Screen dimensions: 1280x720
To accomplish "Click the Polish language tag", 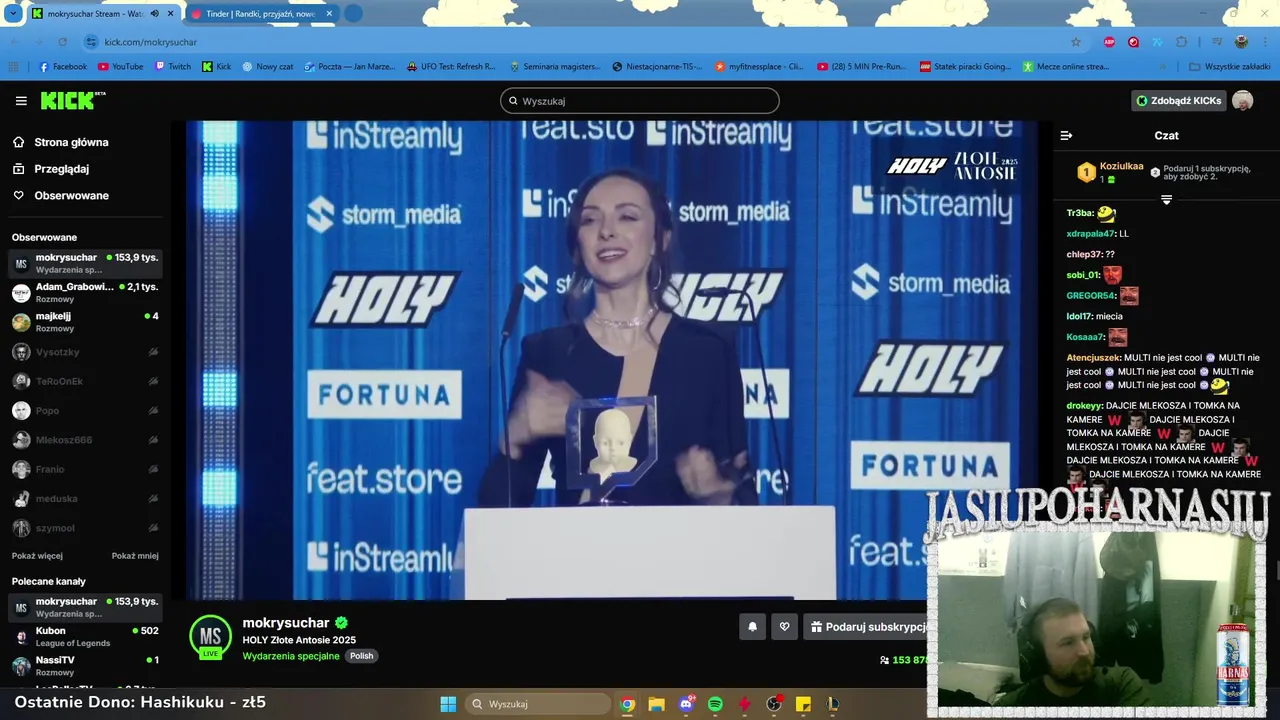I will pyautogui.click(x=361, y=656).
